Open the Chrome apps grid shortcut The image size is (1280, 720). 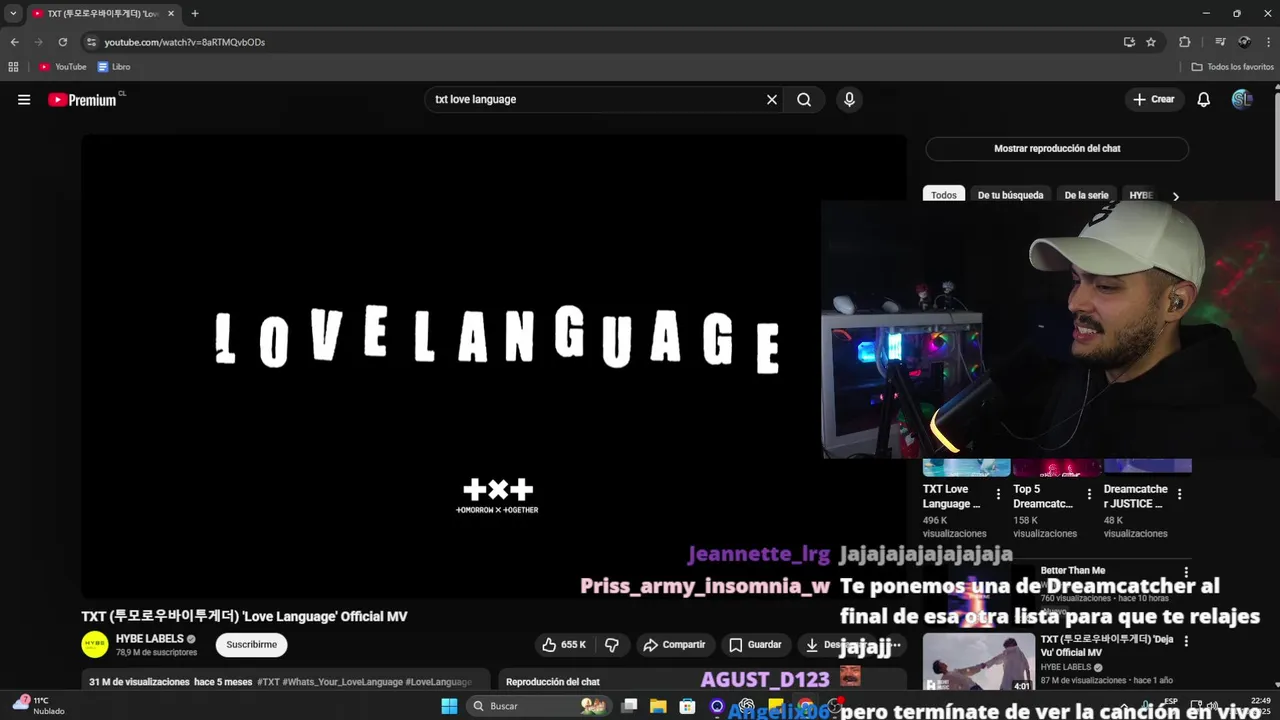pyautogui.click(x=13, y=67)
